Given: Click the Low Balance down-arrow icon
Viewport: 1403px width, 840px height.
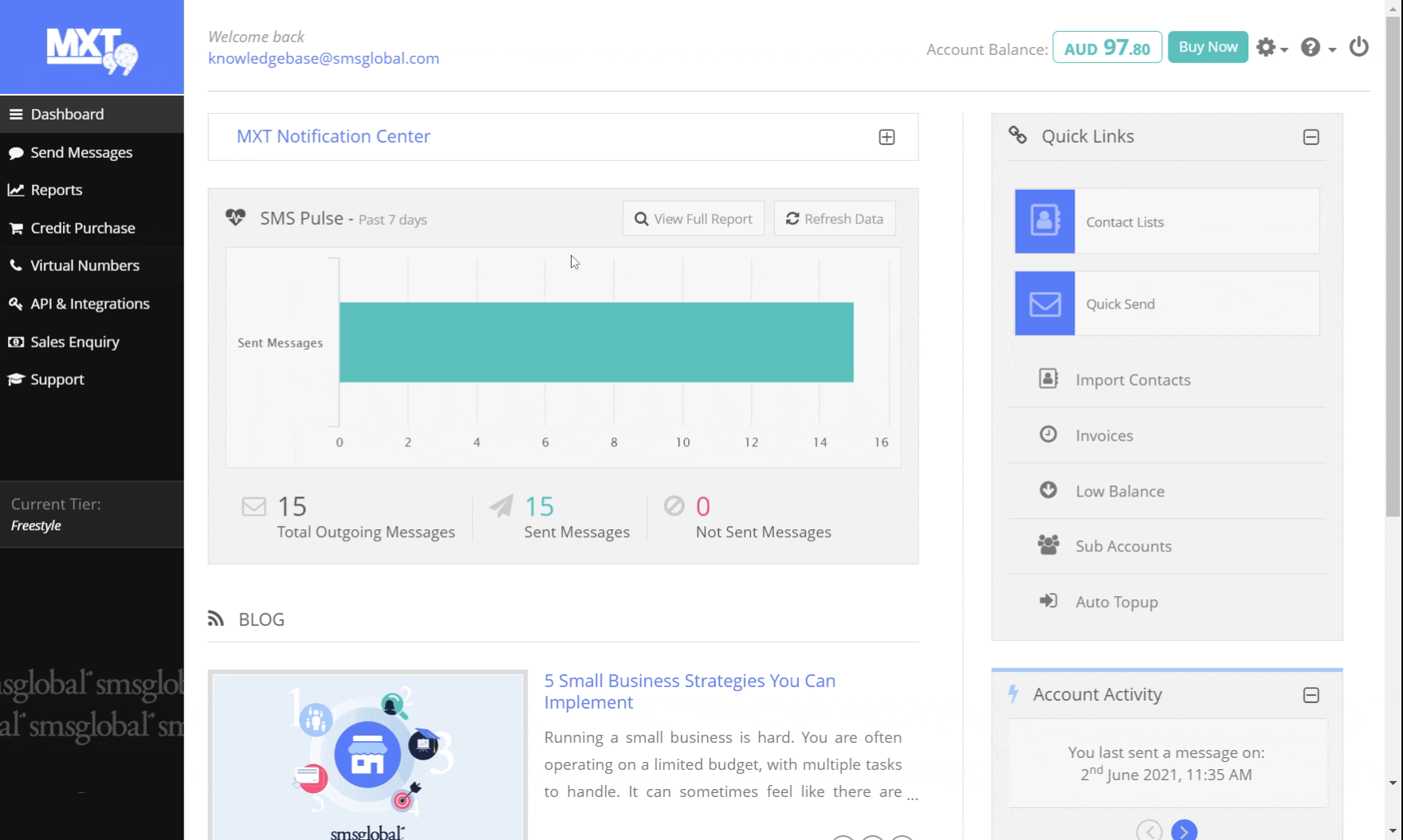Looking at the screenshot, I should (1048, 491).
